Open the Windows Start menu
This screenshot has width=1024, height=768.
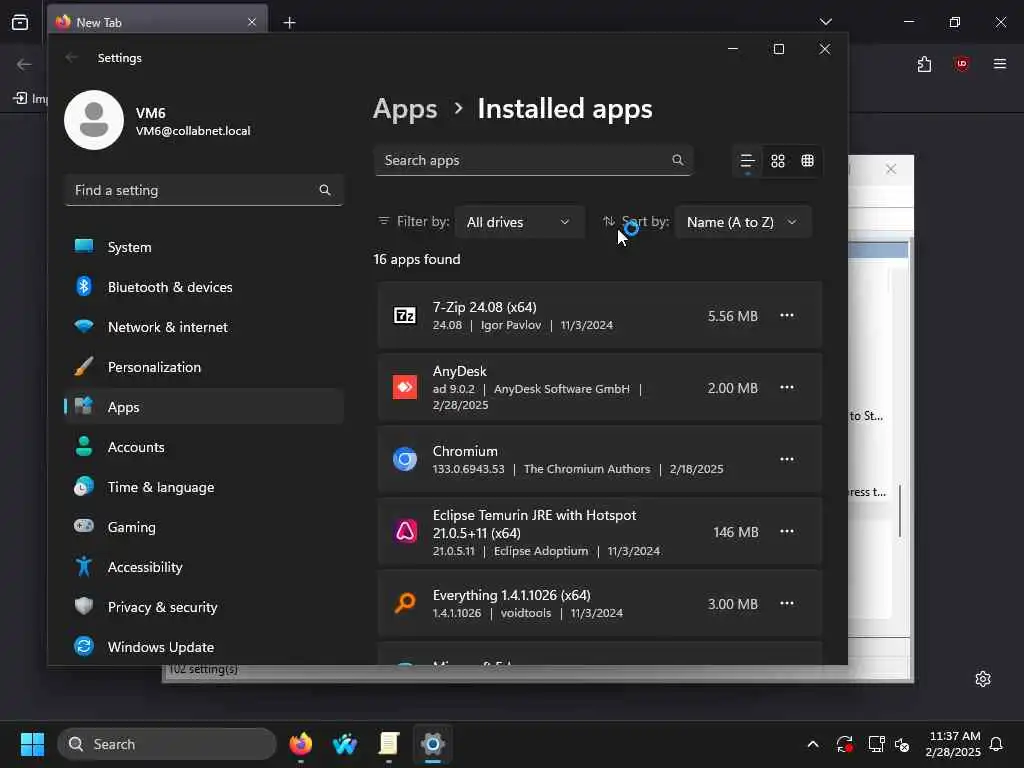[x=32, y=744]
